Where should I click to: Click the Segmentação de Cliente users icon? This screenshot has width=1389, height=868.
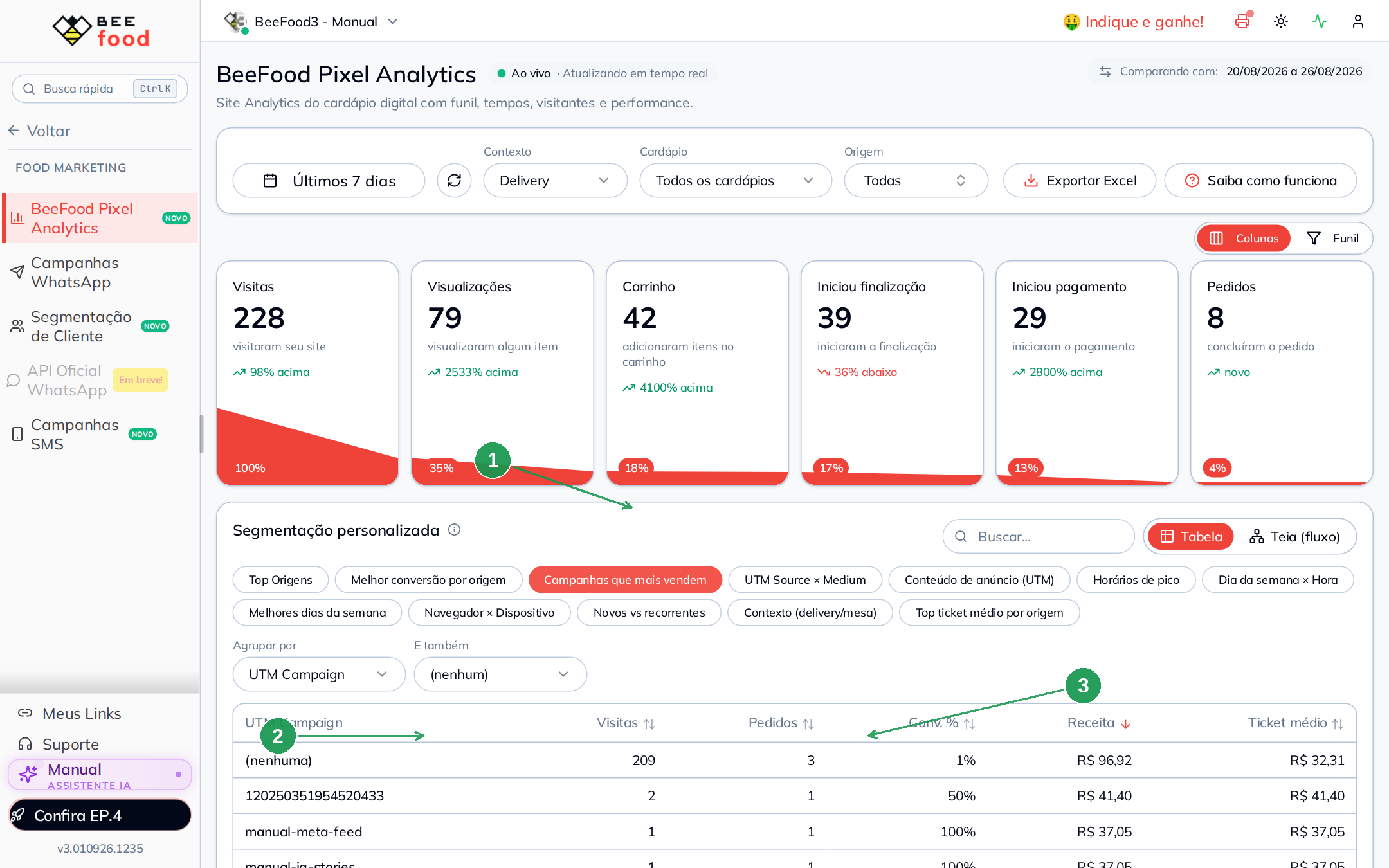coord(17,327)
